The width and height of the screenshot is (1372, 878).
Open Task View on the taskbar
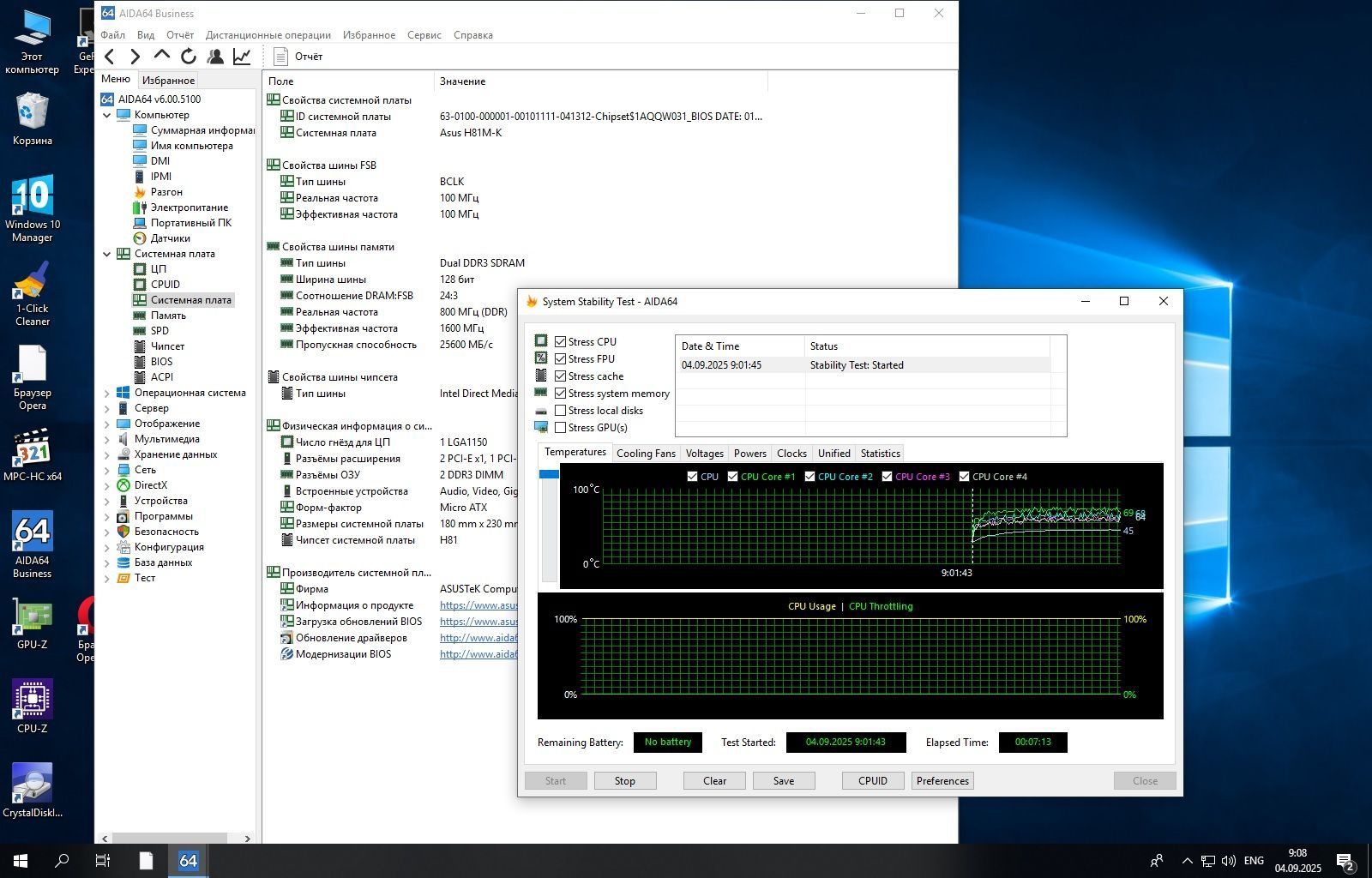tap(103, 861)
